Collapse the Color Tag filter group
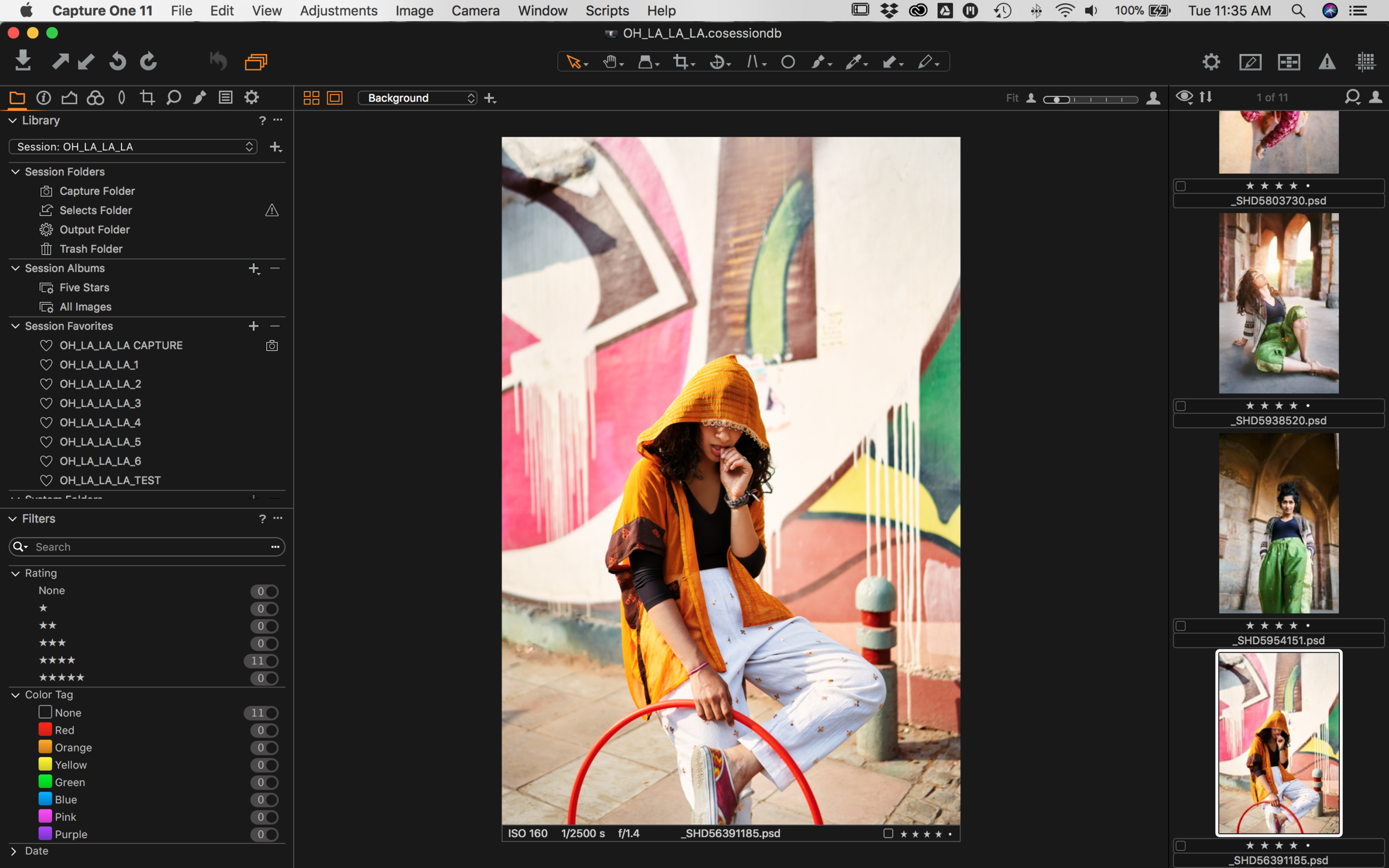 (x=16, y=695)
